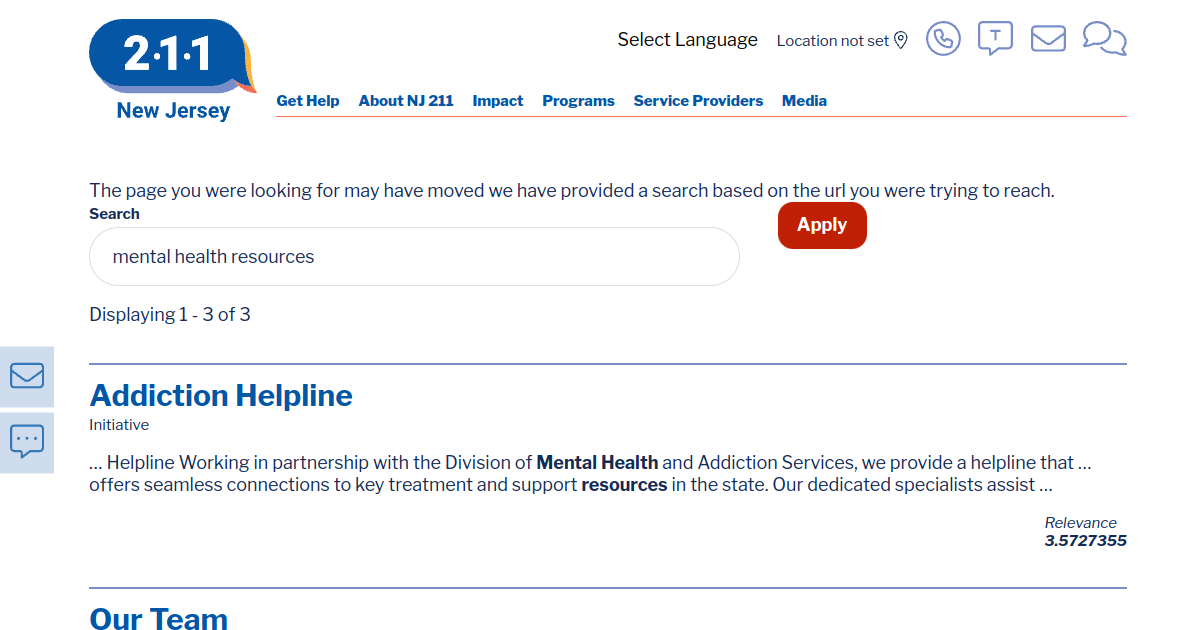Click the 2-1-1 New Jersey logo

coord(172,70)
